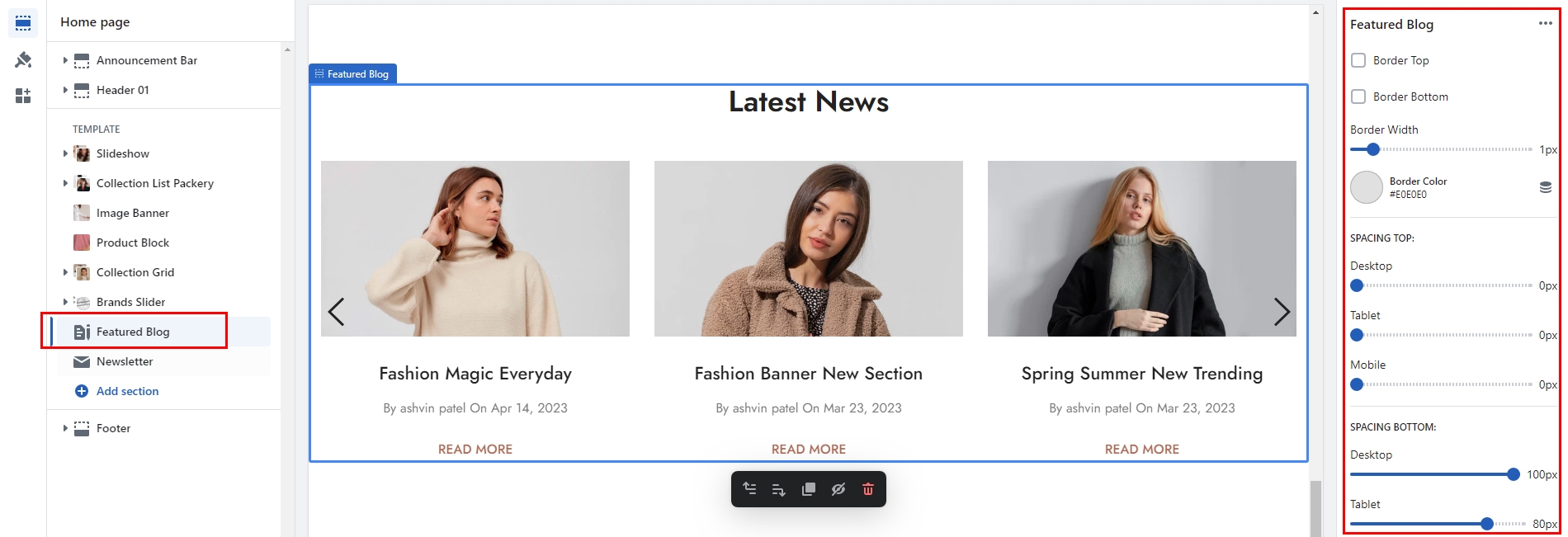Expand the Slideshow section tree
Viewport: 1568px width, 537px height.
pos(65,153)
